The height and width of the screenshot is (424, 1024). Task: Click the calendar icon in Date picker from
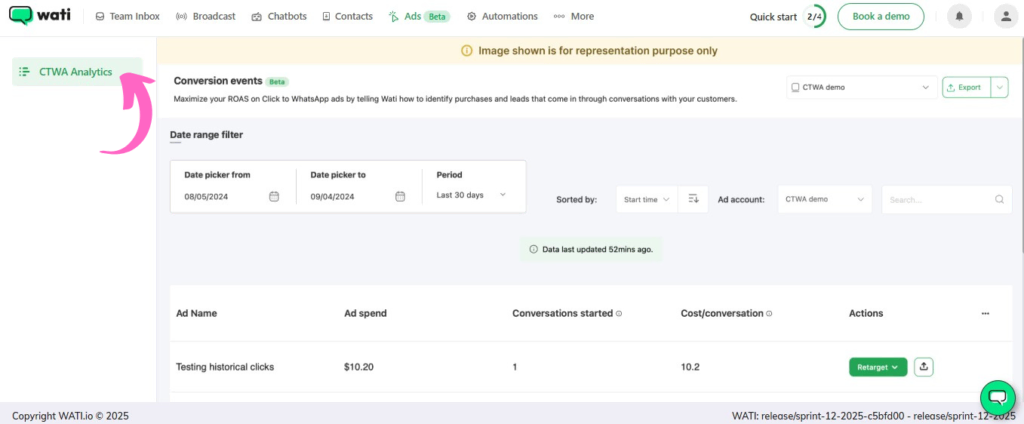(274, 196)
